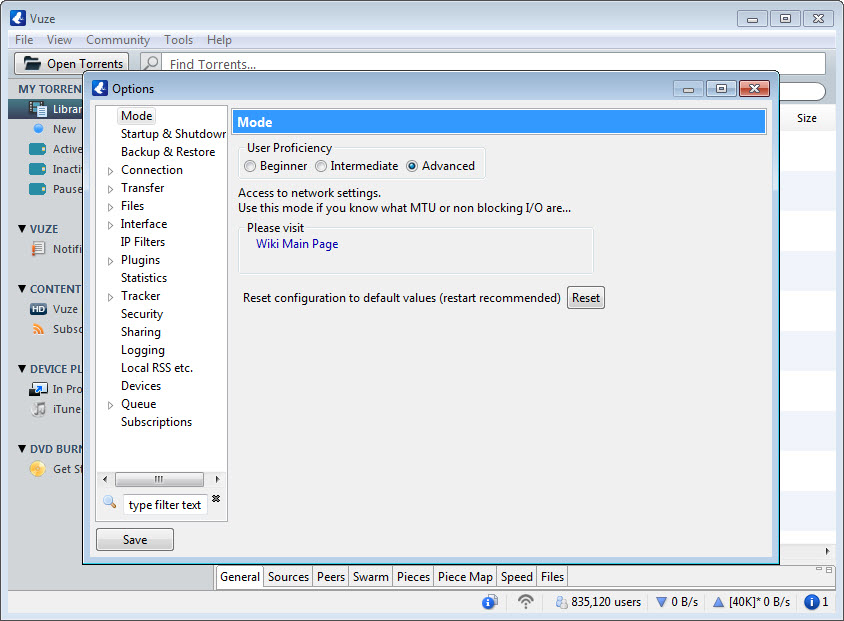Screen dimensions: 844x621
Task: Click the type filter text field
Action: [165, 504]
